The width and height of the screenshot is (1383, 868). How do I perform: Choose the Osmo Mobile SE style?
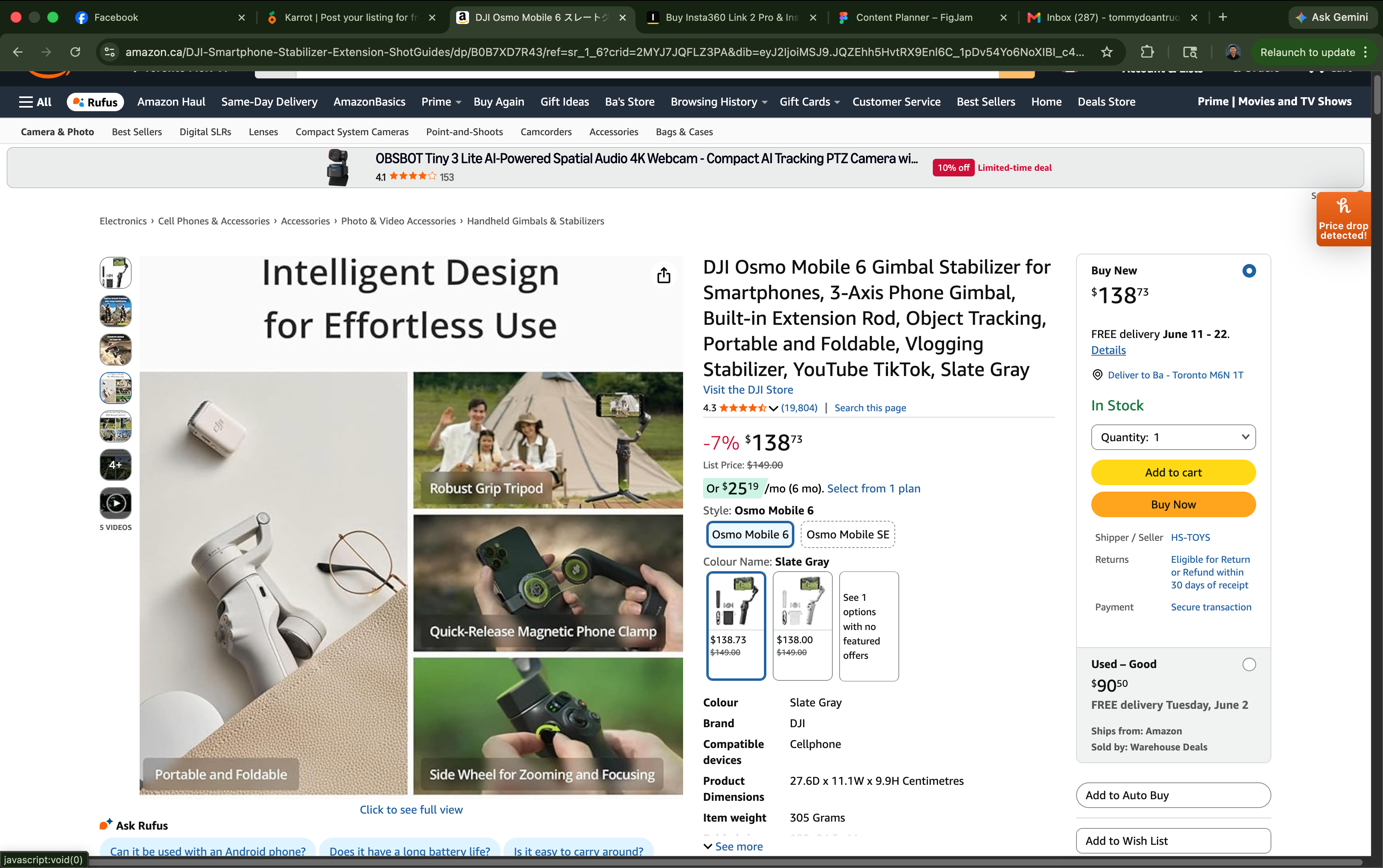point(848,534)
